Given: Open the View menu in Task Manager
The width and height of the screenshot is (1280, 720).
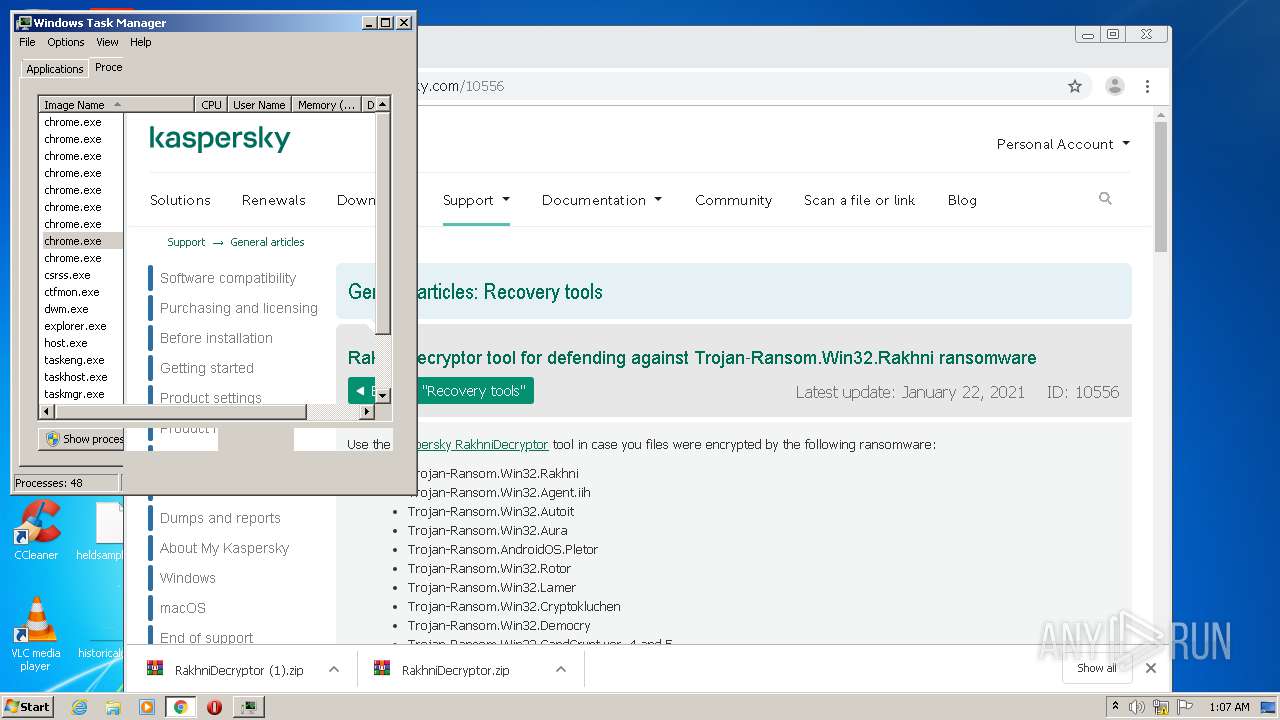Looking at the screenshot, I should (107, 42).
